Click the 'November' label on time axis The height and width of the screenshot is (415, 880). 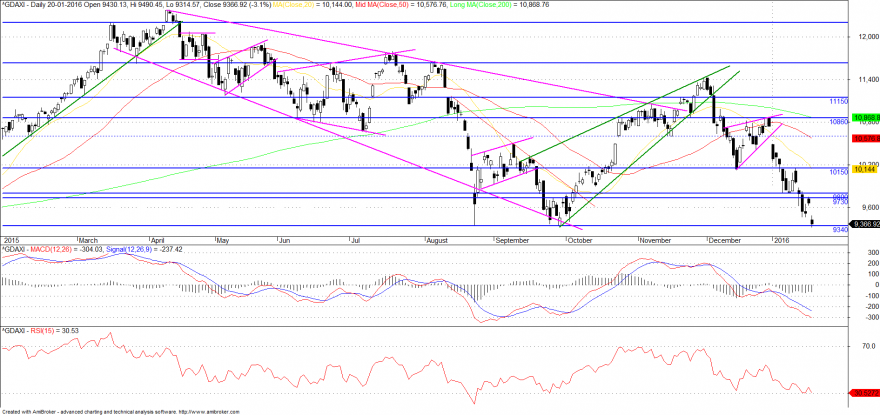tap(656, 240)
